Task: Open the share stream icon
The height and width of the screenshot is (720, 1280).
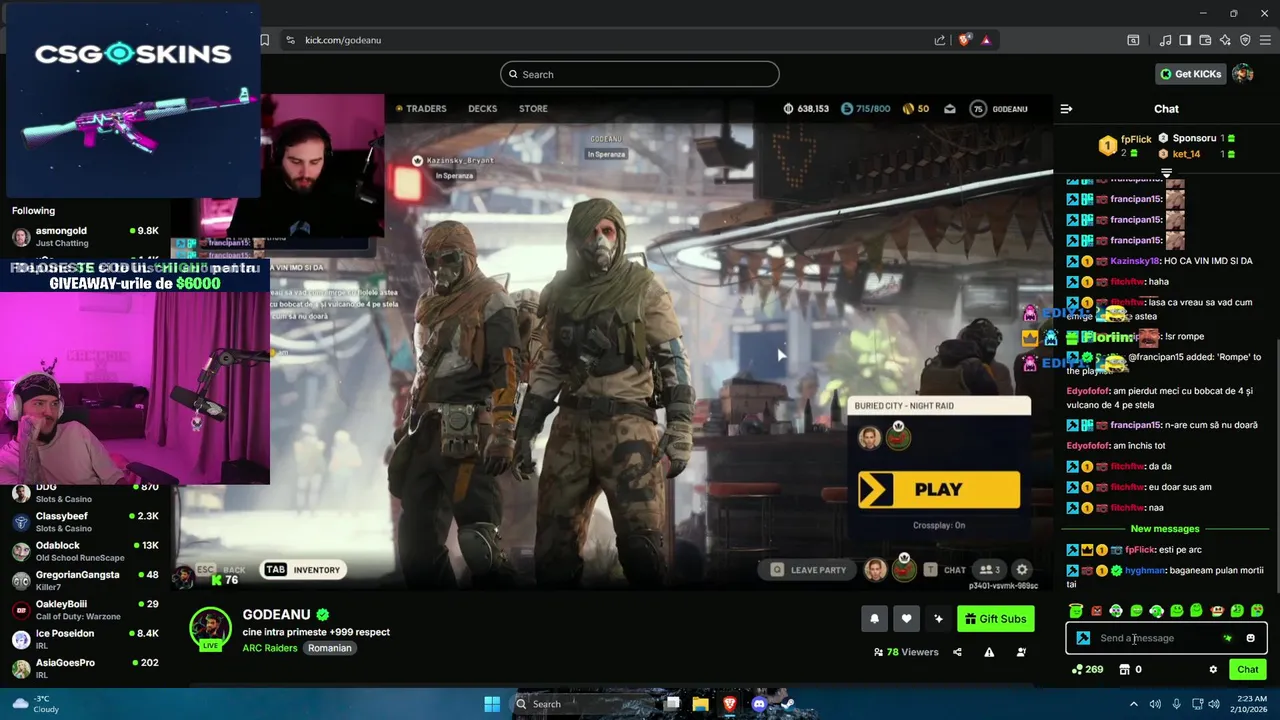Action: pyautogui.click(x=957, y=652)
